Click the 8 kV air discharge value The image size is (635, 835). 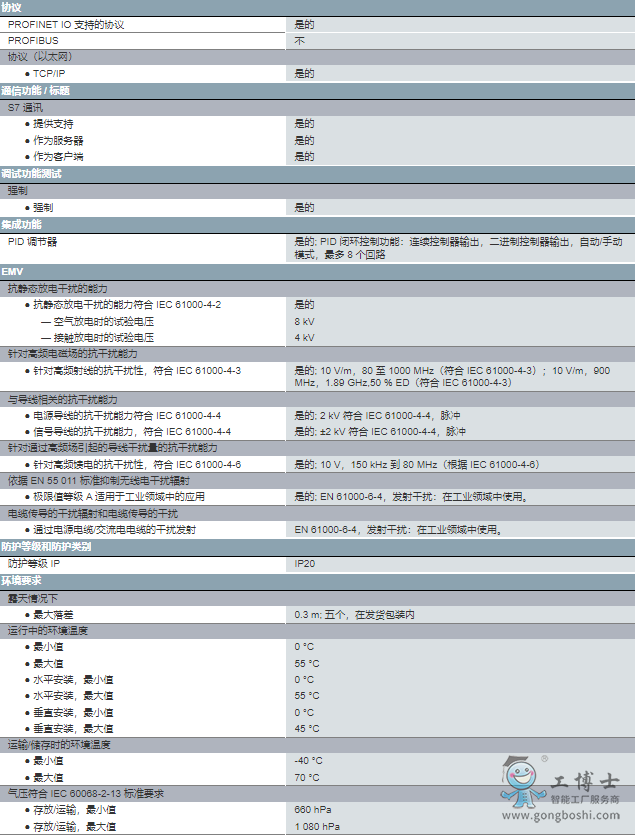click(304, 321)
